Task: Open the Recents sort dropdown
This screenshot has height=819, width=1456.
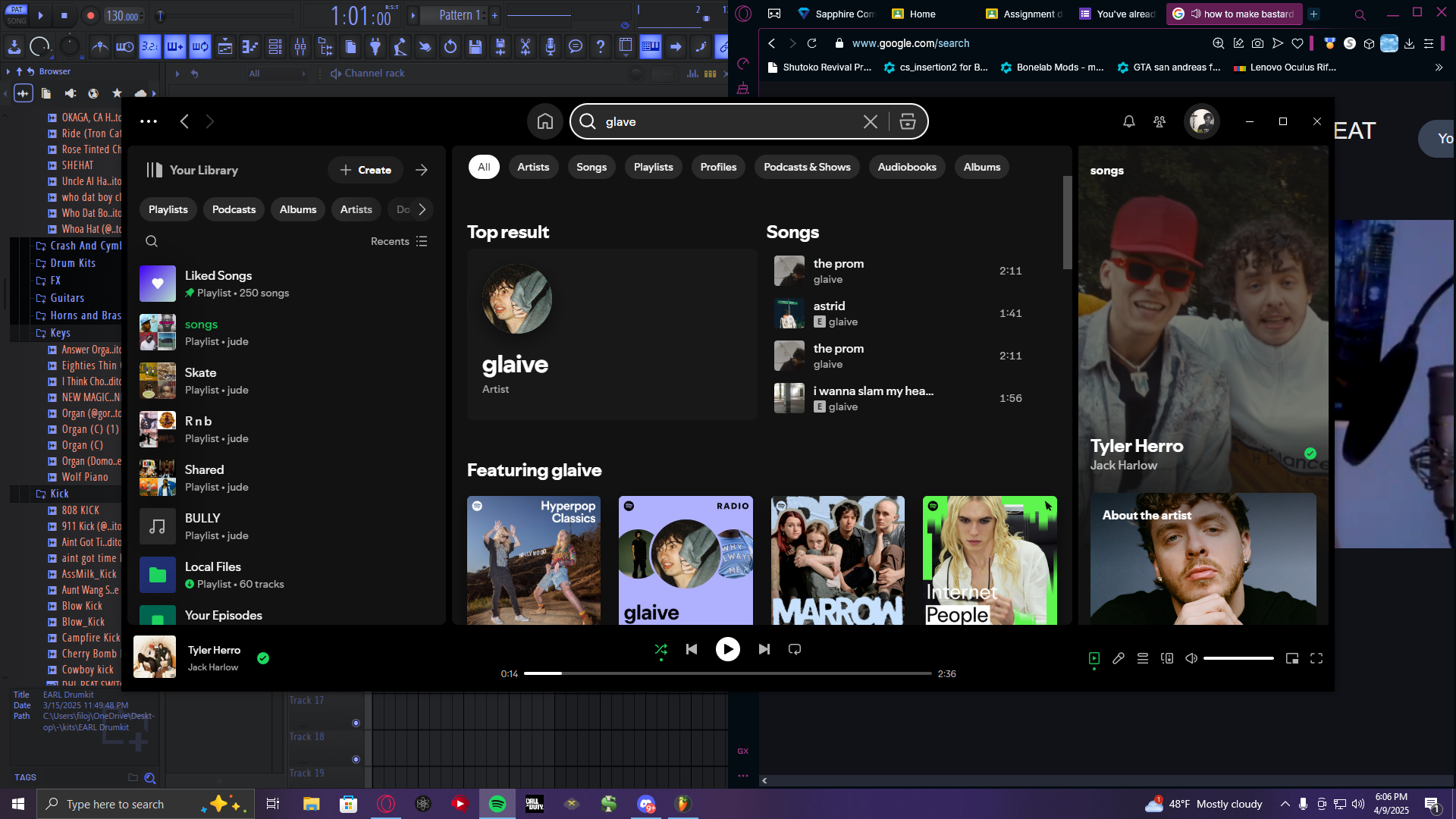Action: click(399, 241)
